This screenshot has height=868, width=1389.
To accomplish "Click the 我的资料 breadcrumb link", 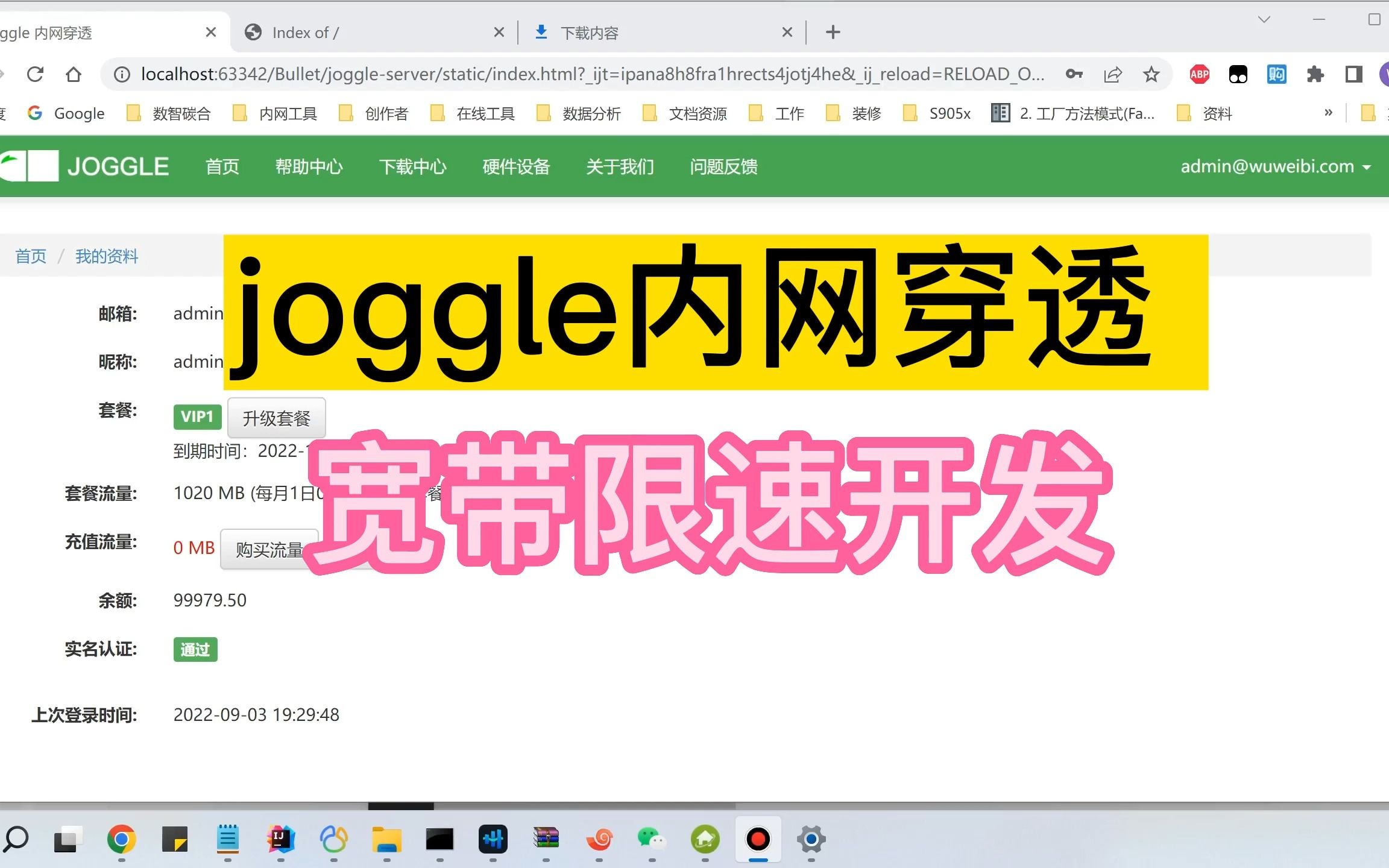I will (107, 256).
